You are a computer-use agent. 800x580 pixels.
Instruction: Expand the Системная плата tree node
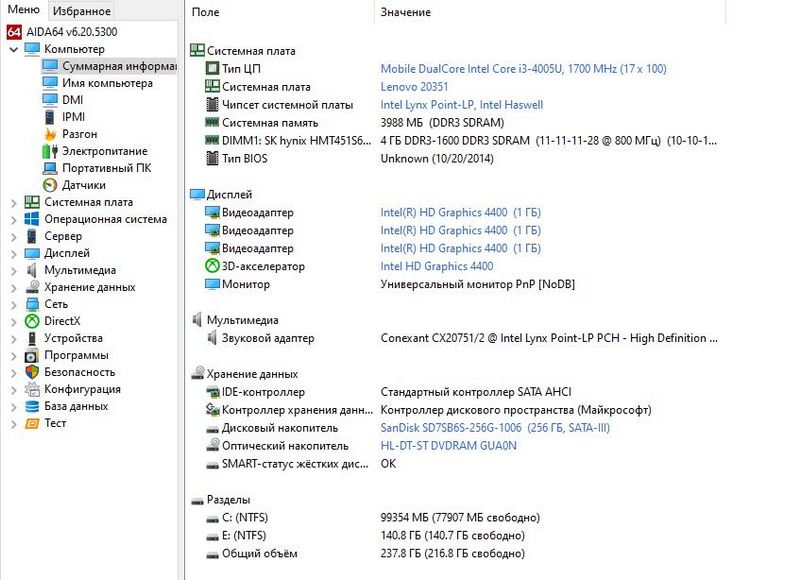(13, 202)
